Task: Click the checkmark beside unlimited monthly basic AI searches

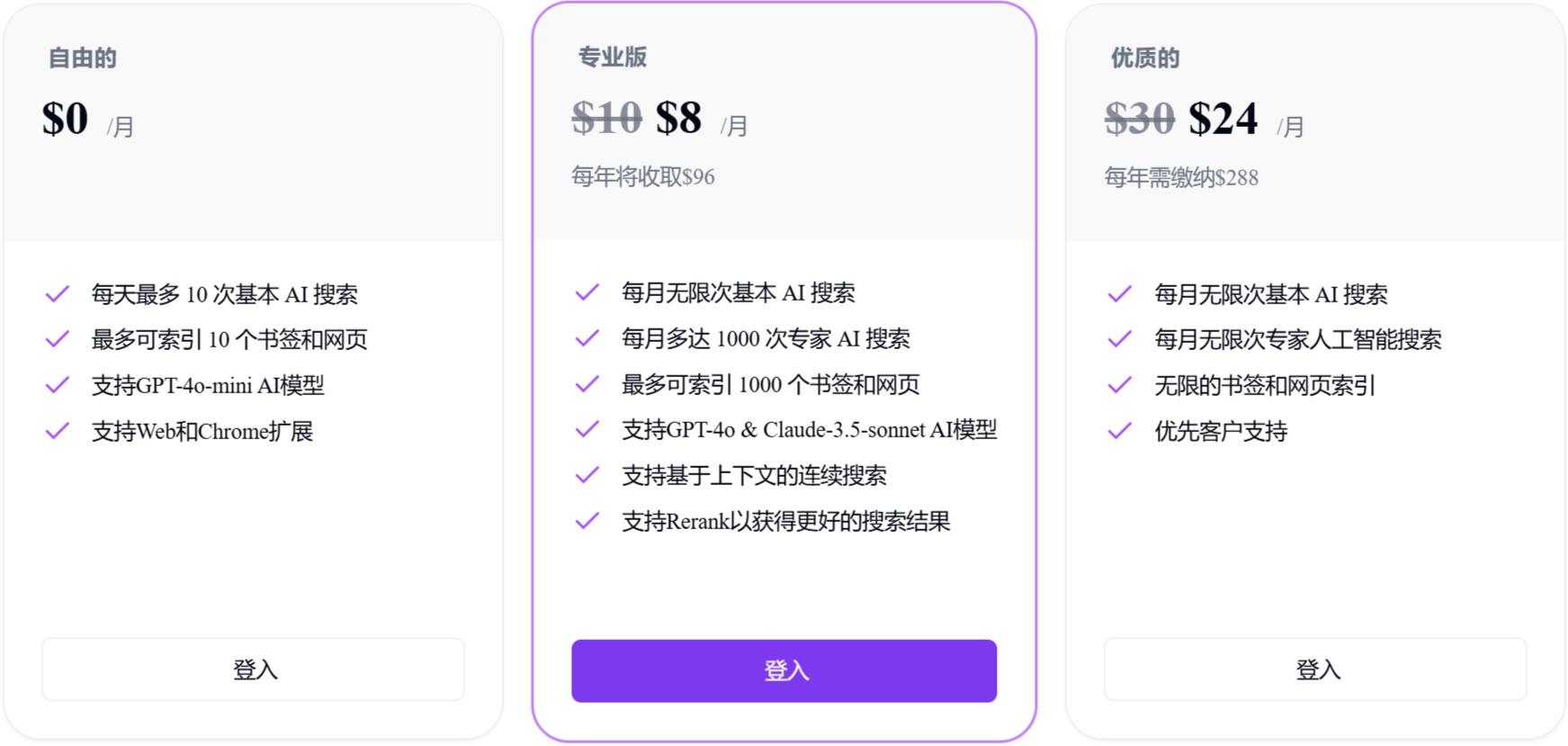Action: [x=587, y=292]
